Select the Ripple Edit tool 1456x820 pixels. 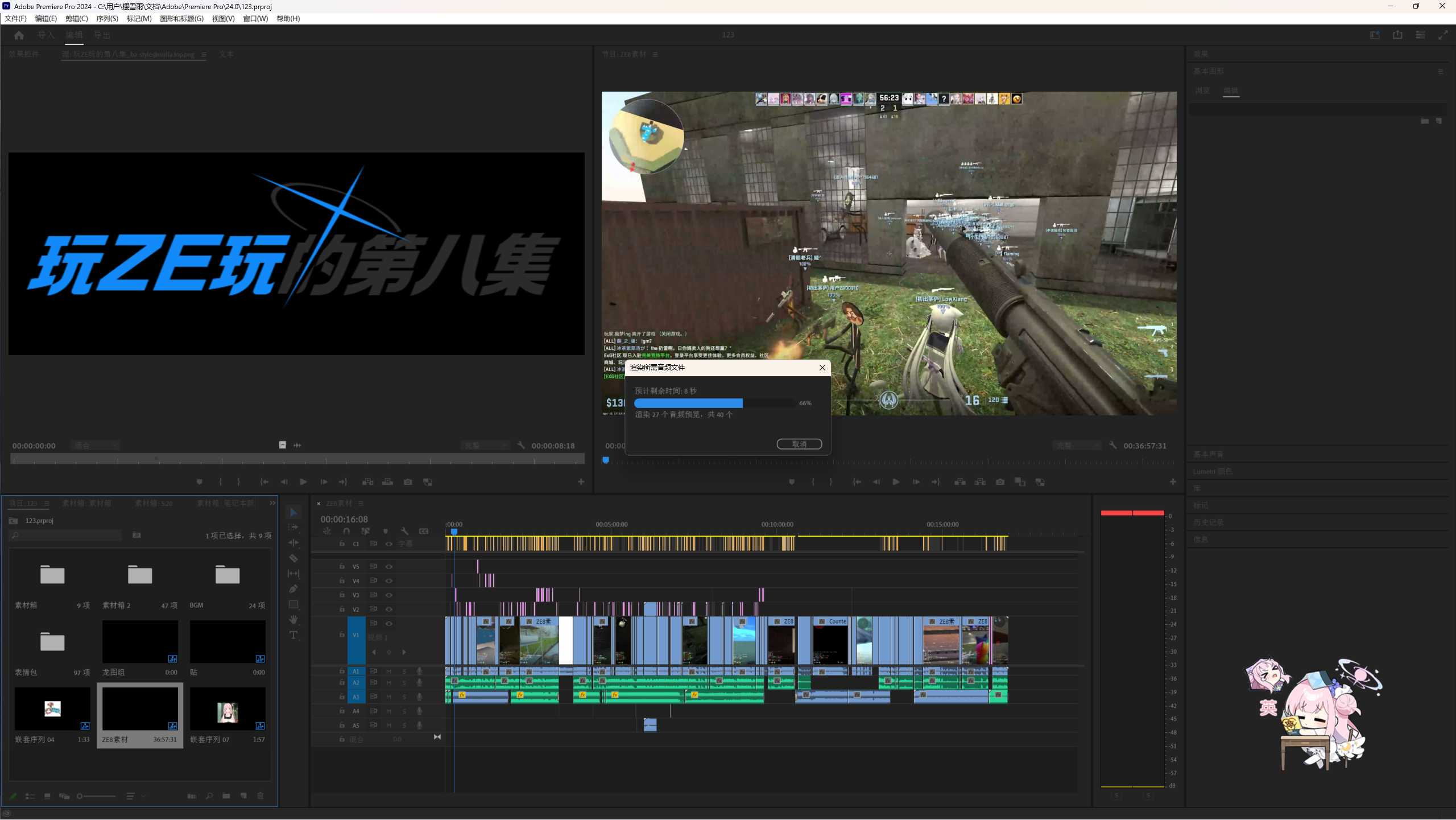293,543
